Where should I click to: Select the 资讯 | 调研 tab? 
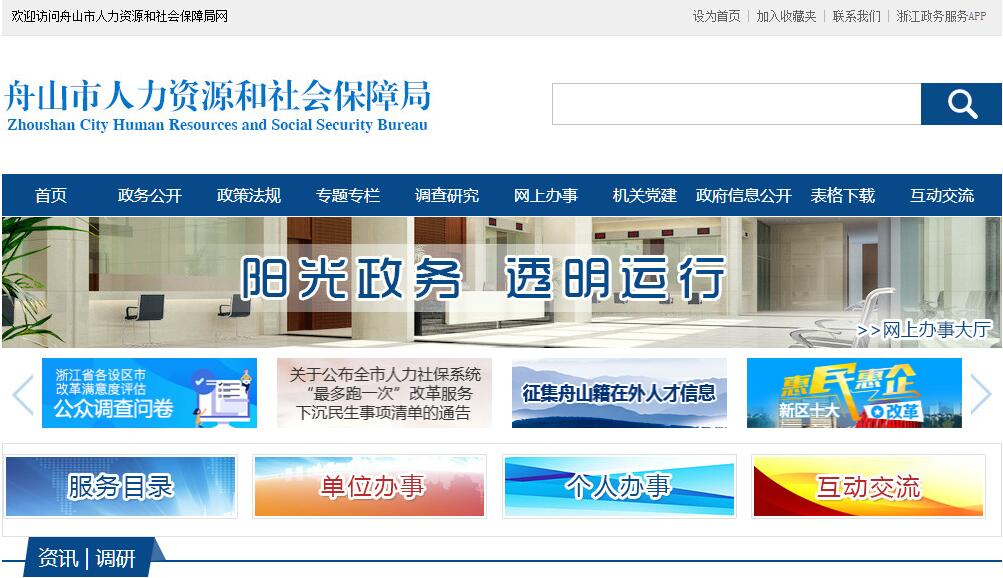[86, 558]
